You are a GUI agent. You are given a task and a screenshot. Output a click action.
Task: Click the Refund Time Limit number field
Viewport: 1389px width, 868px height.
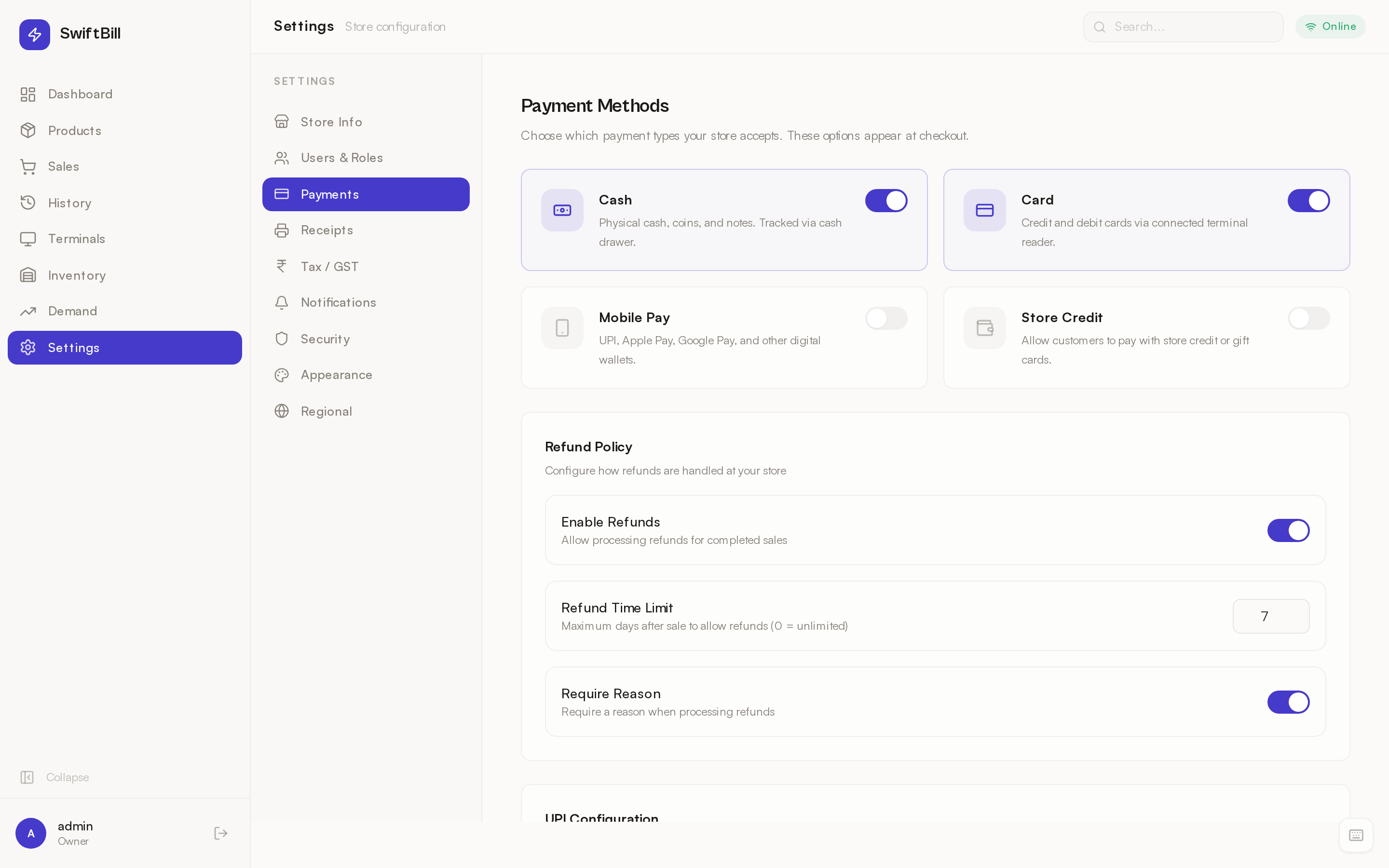click(1271, 616)
